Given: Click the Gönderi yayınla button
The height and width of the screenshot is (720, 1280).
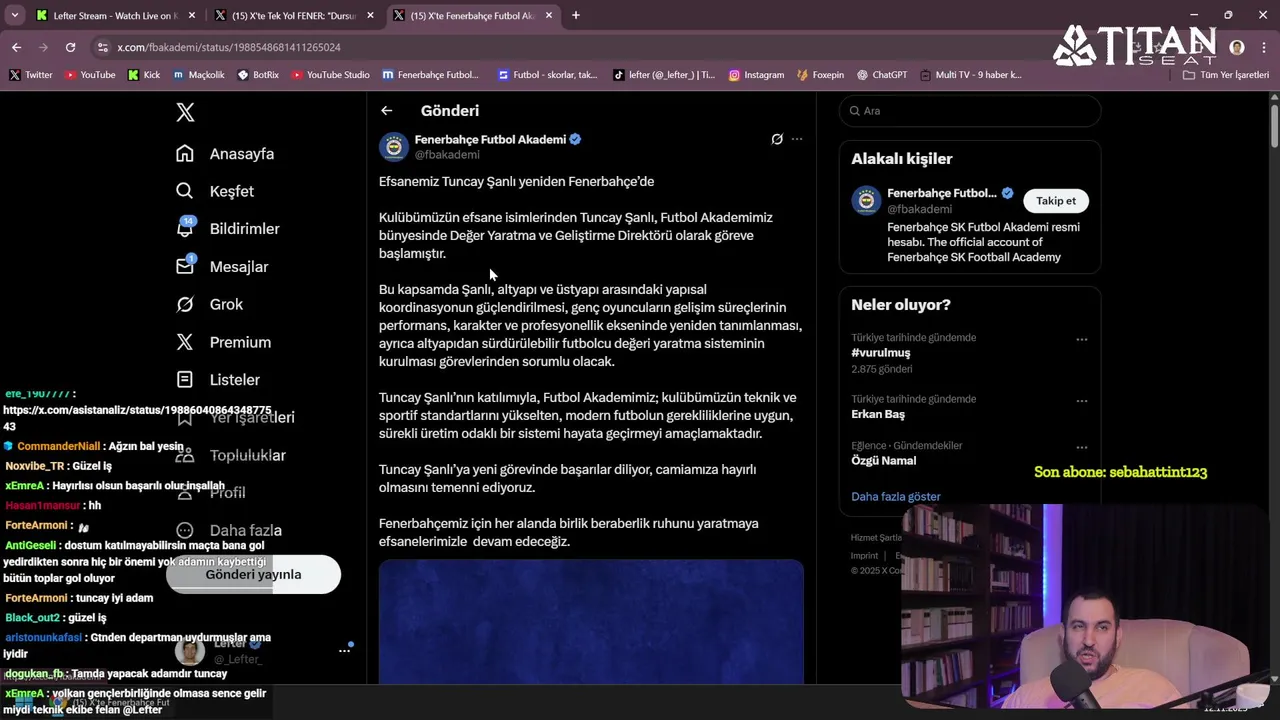Looking at the screenshot, I should (x=253, y=574).
